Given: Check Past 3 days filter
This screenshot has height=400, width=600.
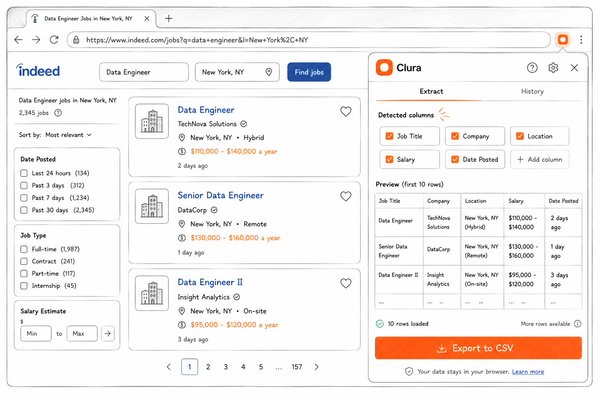Looking at the screenshot, I should pos(24,185).
